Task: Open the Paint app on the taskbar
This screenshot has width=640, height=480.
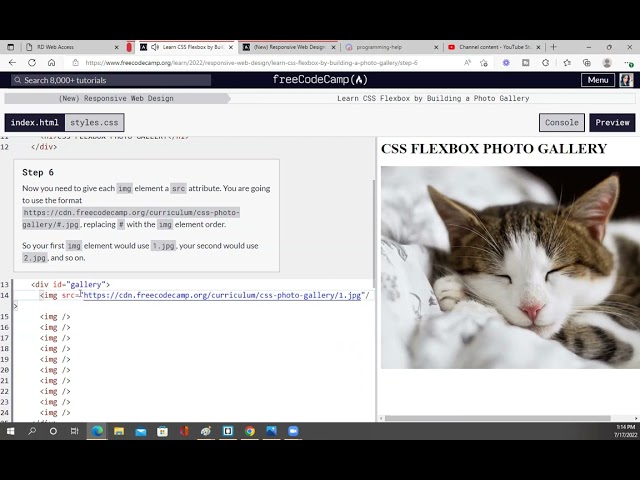Action: click(x=206, y=431)
